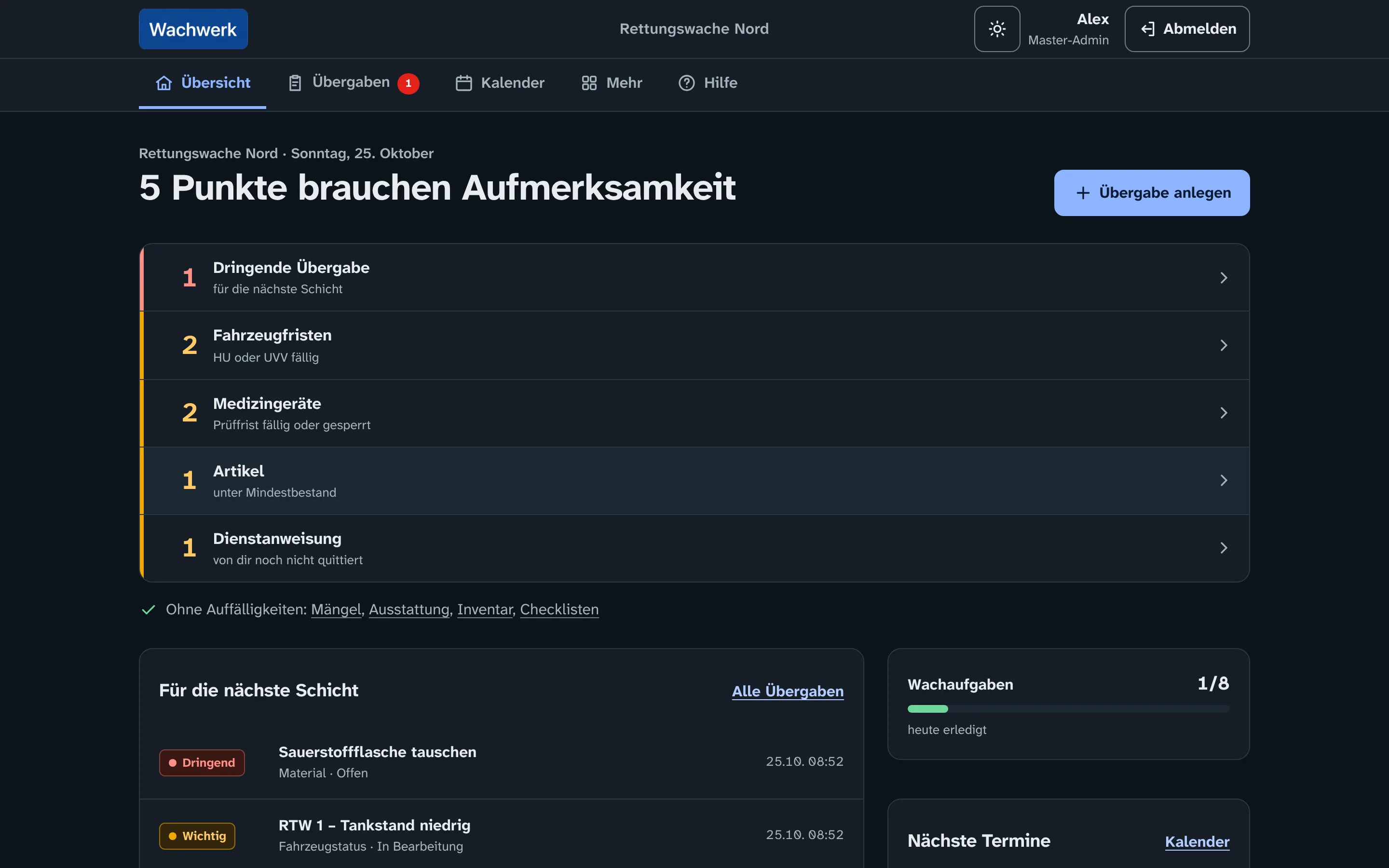This screenshot has height=868, width=1389.
Task: Click the count 2 beside Fahrzeugfristen
Action: click(x=190, y=346)
